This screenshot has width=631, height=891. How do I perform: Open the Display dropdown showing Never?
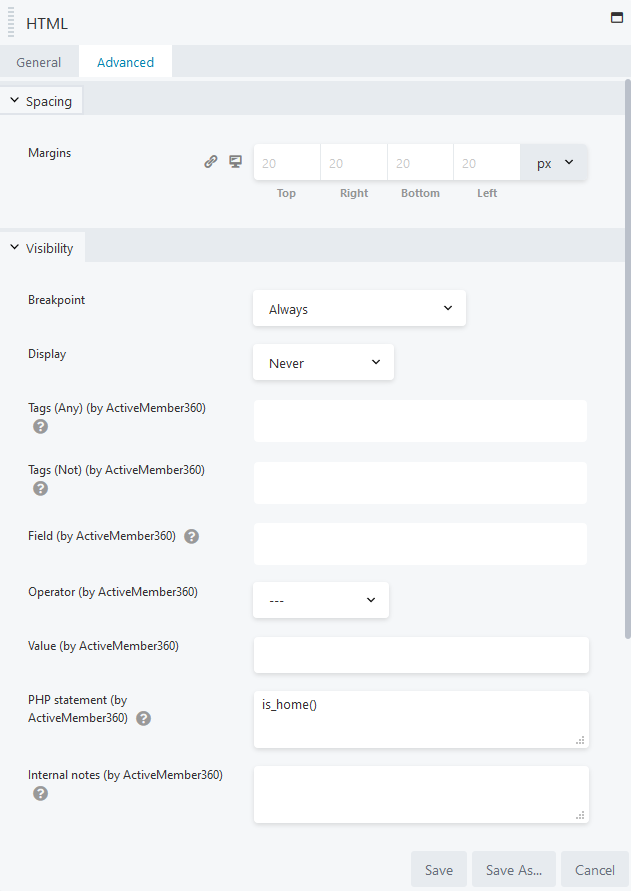coord(323,362)
